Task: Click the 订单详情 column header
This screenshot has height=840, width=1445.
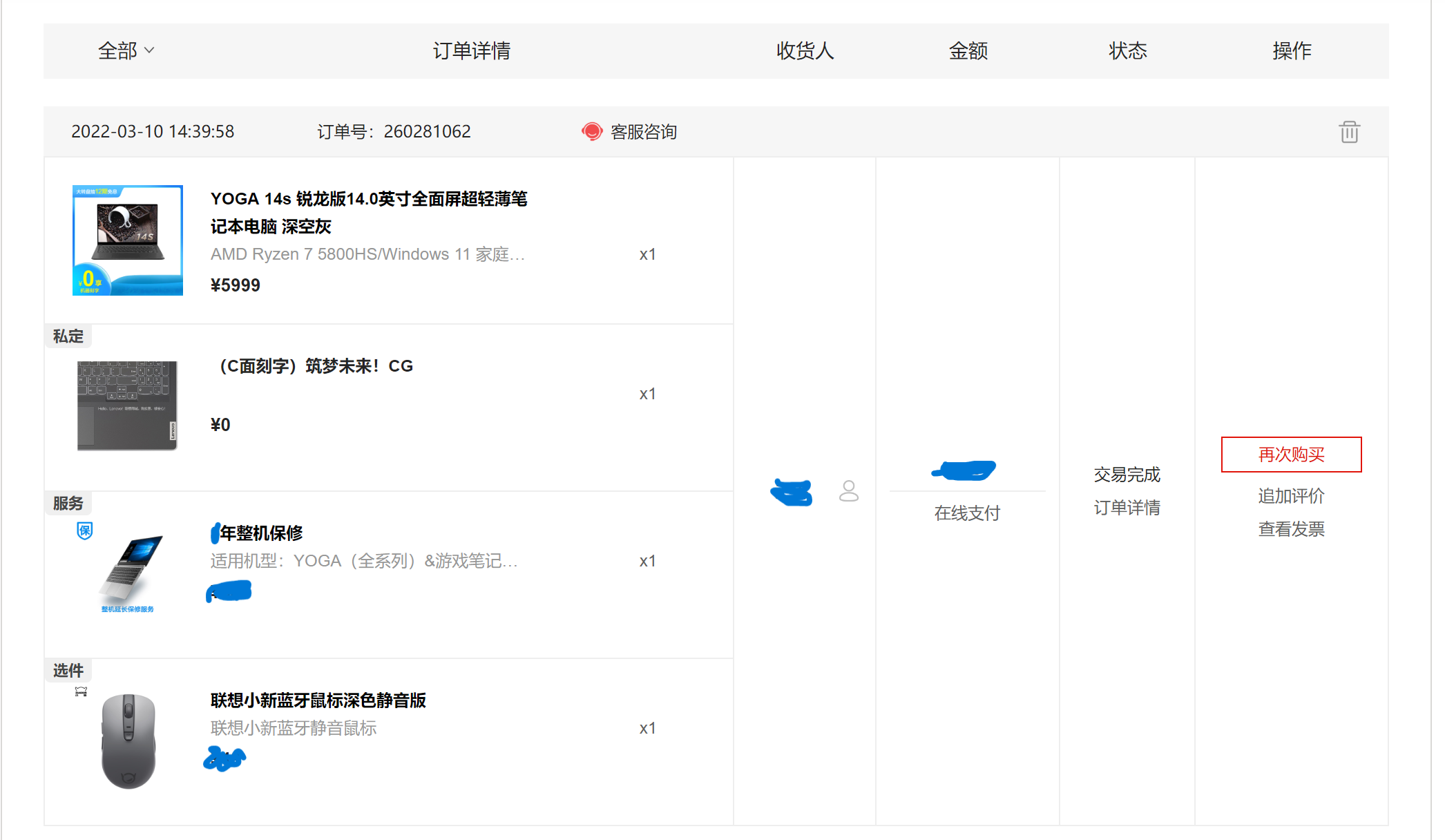Action: point(471,50)
